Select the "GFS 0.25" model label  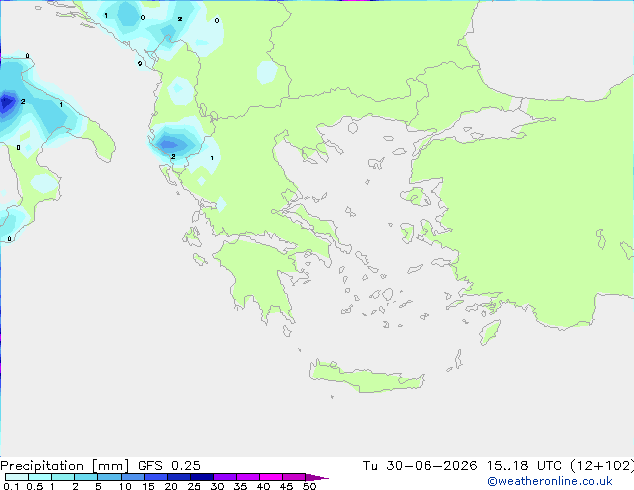tap(169, 466)
